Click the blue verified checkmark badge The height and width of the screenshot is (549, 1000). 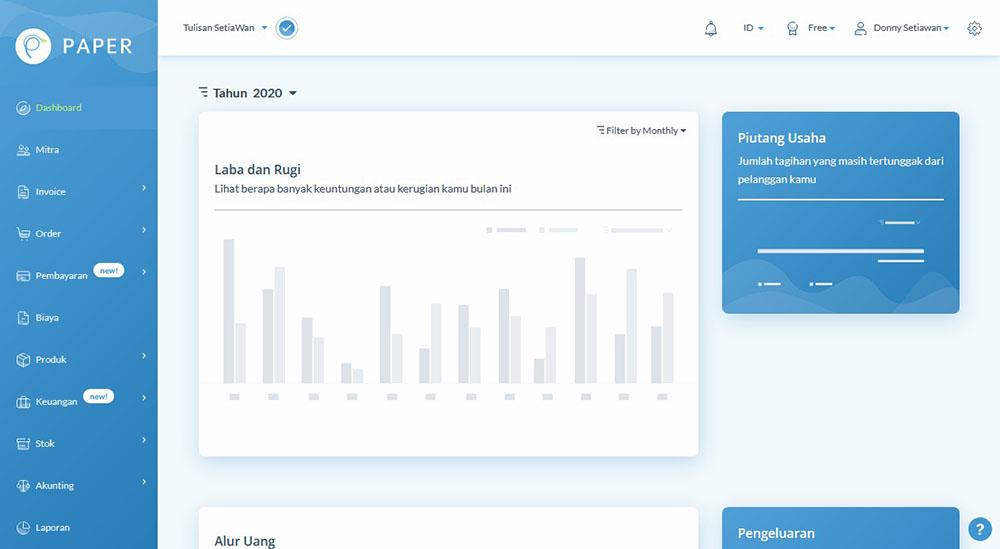coord(287,28)
